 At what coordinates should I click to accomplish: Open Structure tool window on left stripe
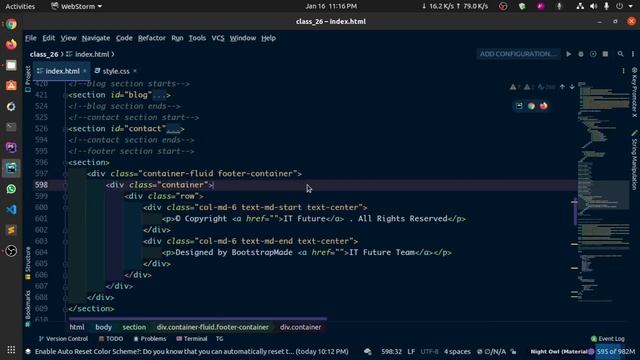(28, 263)
